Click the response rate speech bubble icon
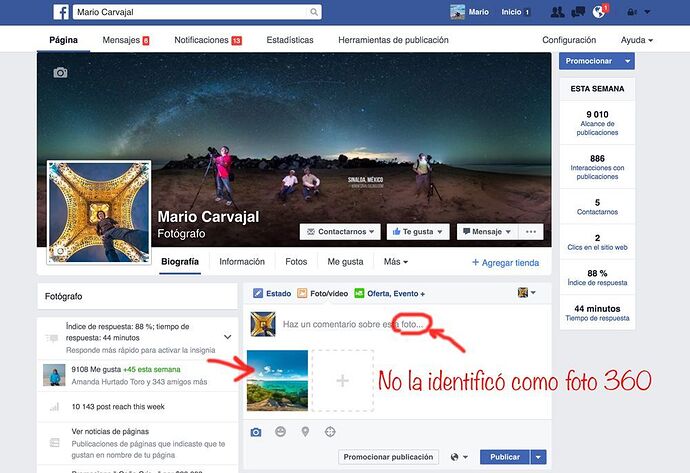 click(x=51, y=338)
